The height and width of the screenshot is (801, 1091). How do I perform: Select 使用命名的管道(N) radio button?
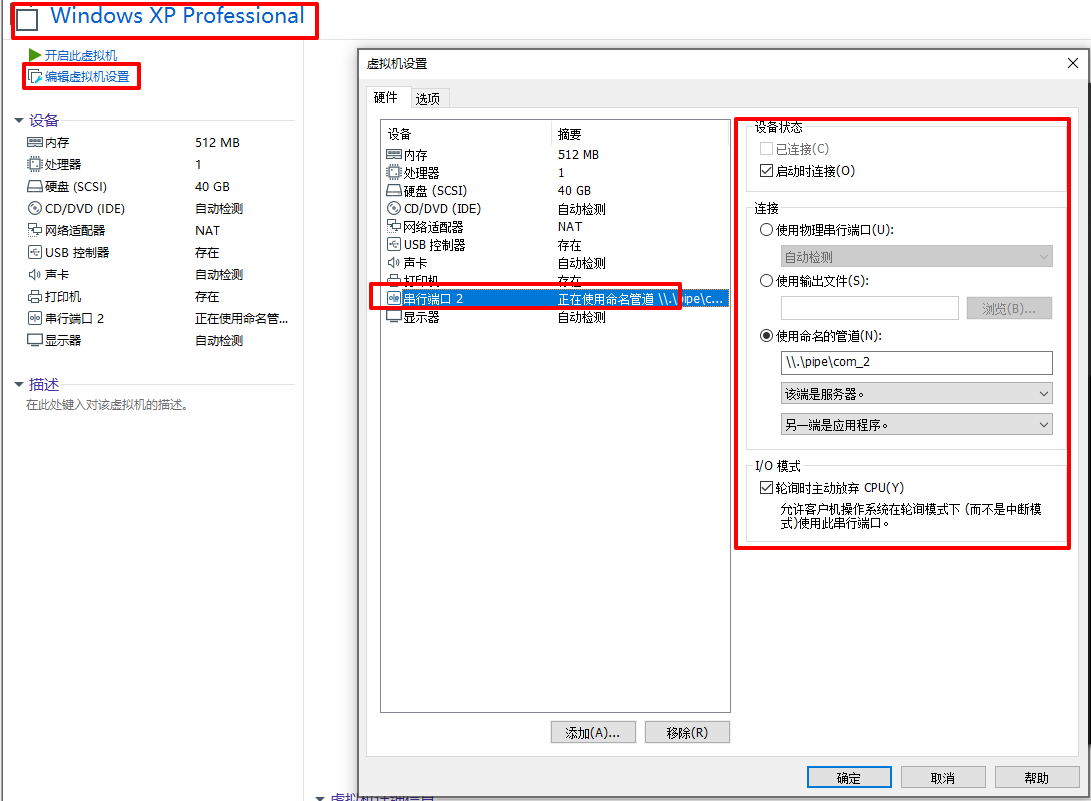[766, 335]
